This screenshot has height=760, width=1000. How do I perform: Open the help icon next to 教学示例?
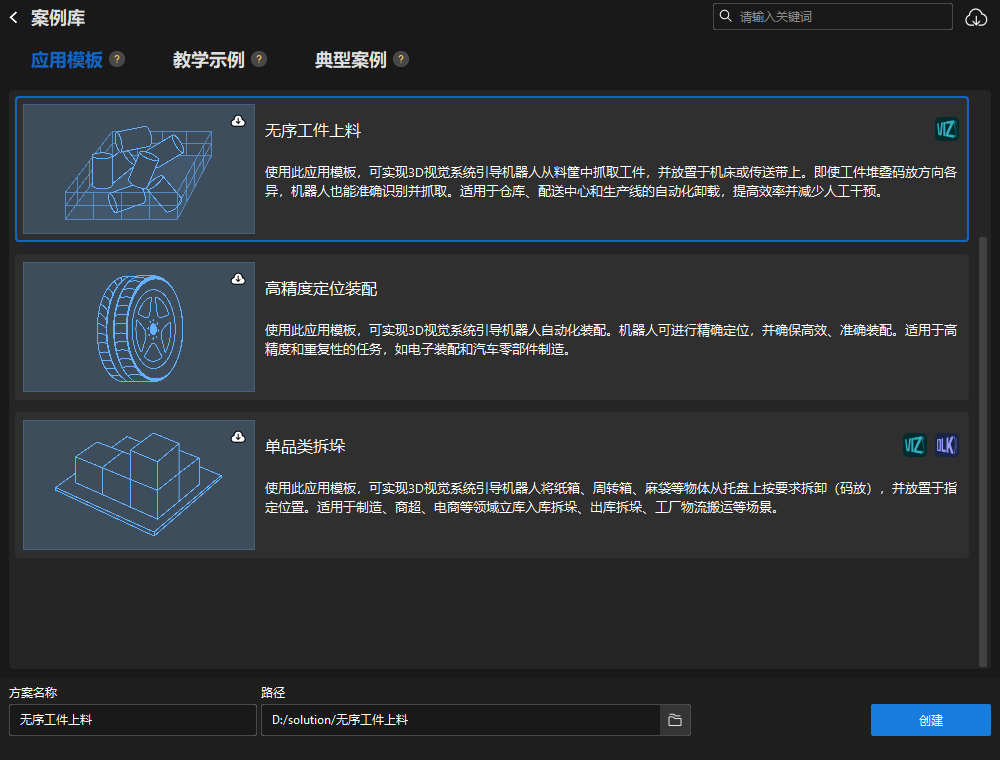[x=259, y=59]
